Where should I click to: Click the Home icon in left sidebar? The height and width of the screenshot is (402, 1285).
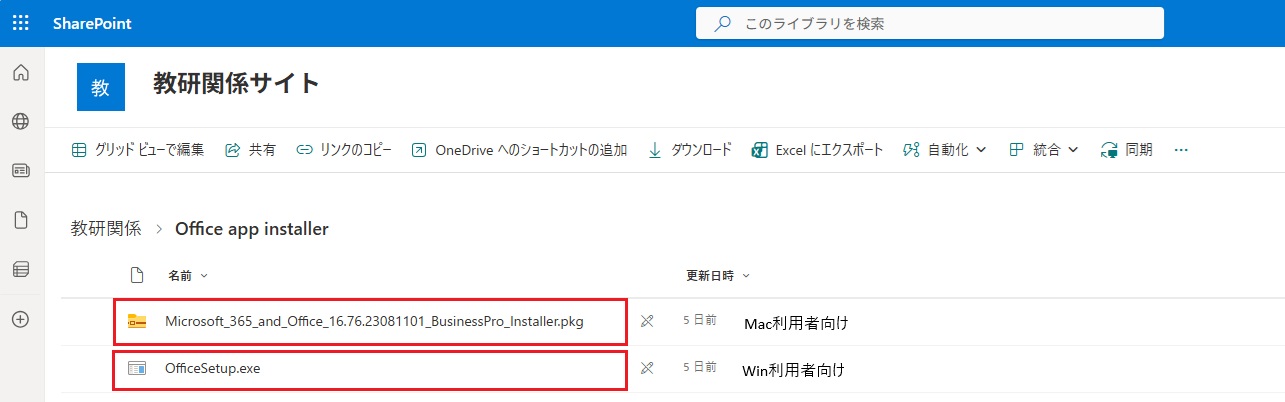[20, 73]
